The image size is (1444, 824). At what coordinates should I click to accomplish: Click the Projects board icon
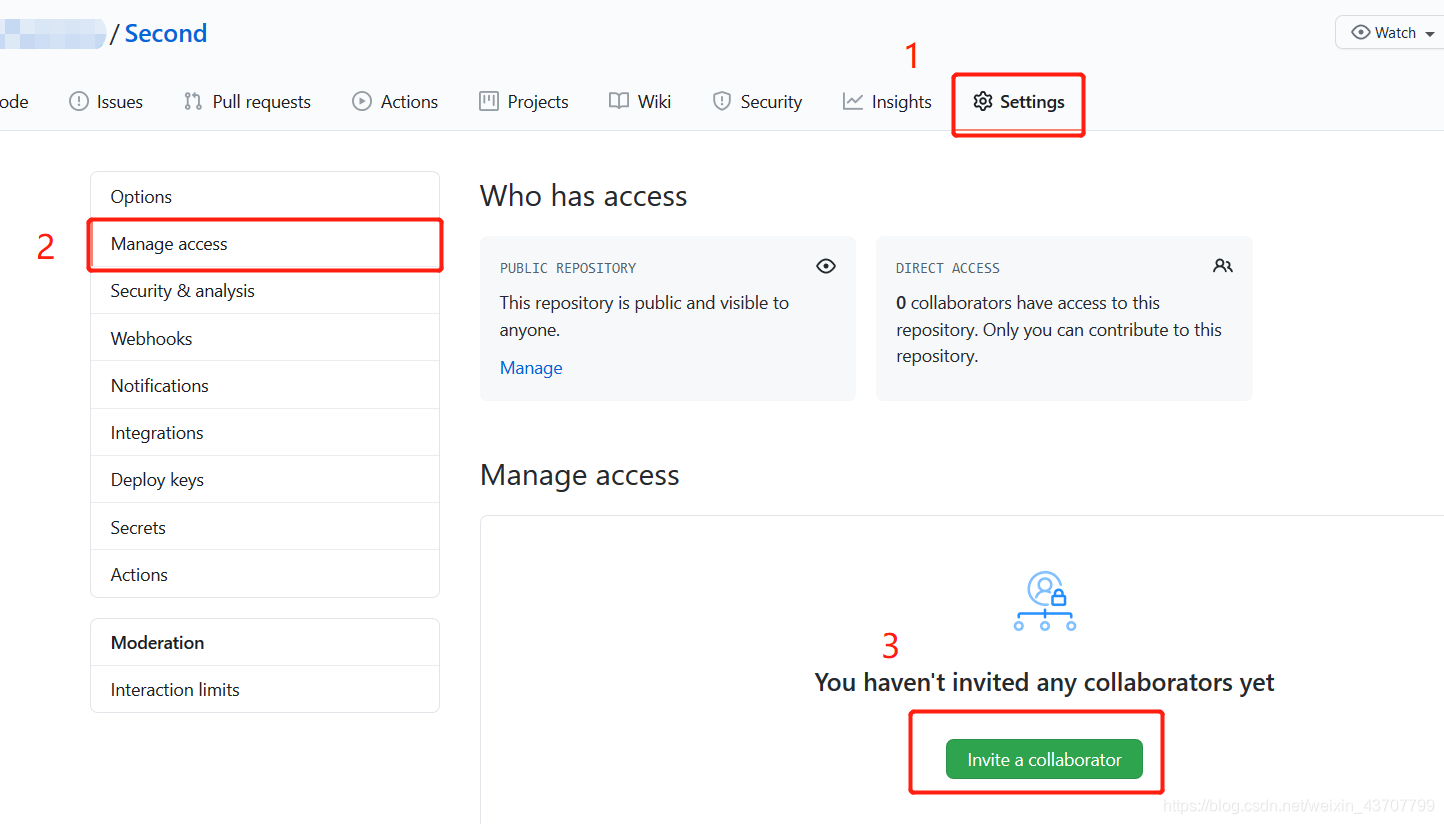(x=489, y=101)
